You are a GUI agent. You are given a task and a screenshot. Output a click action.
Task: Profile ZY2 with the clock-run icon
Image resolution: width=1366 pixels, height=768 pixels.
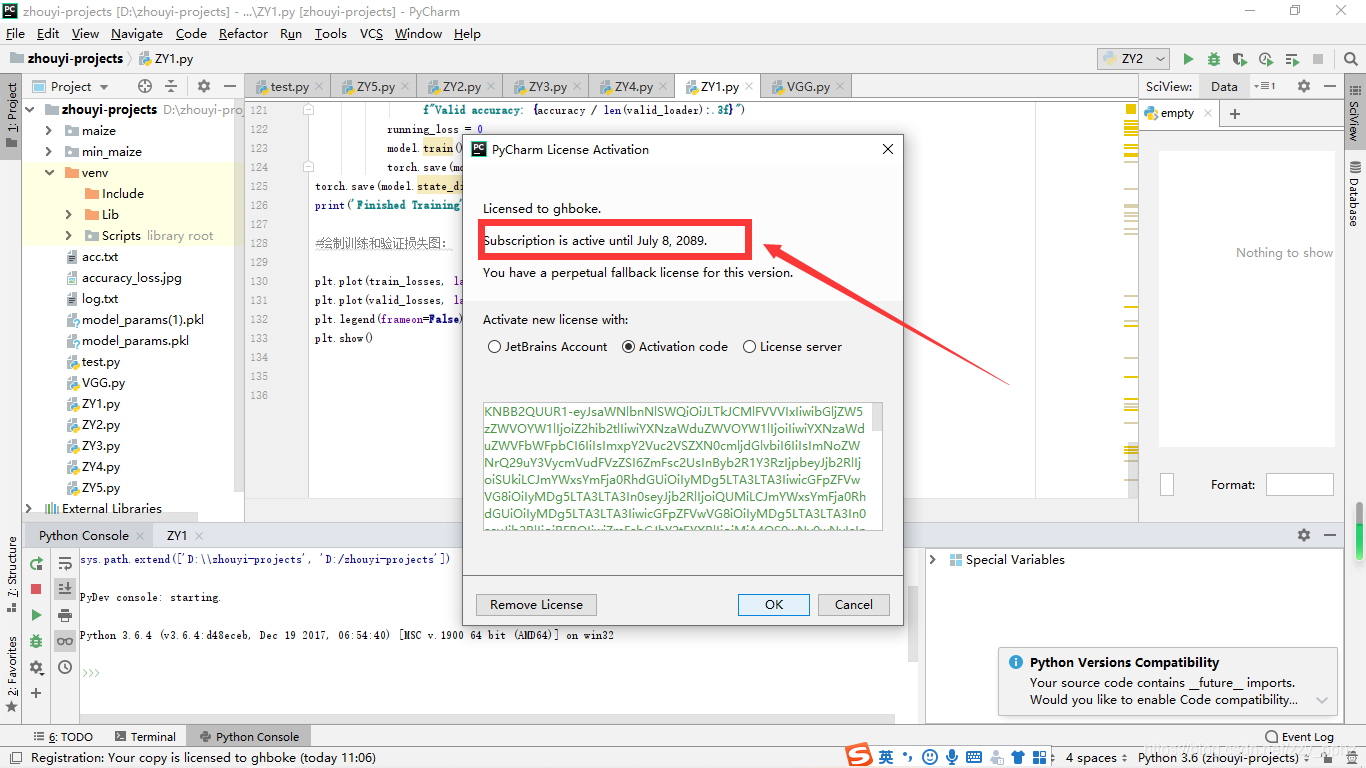[1266, 59]
